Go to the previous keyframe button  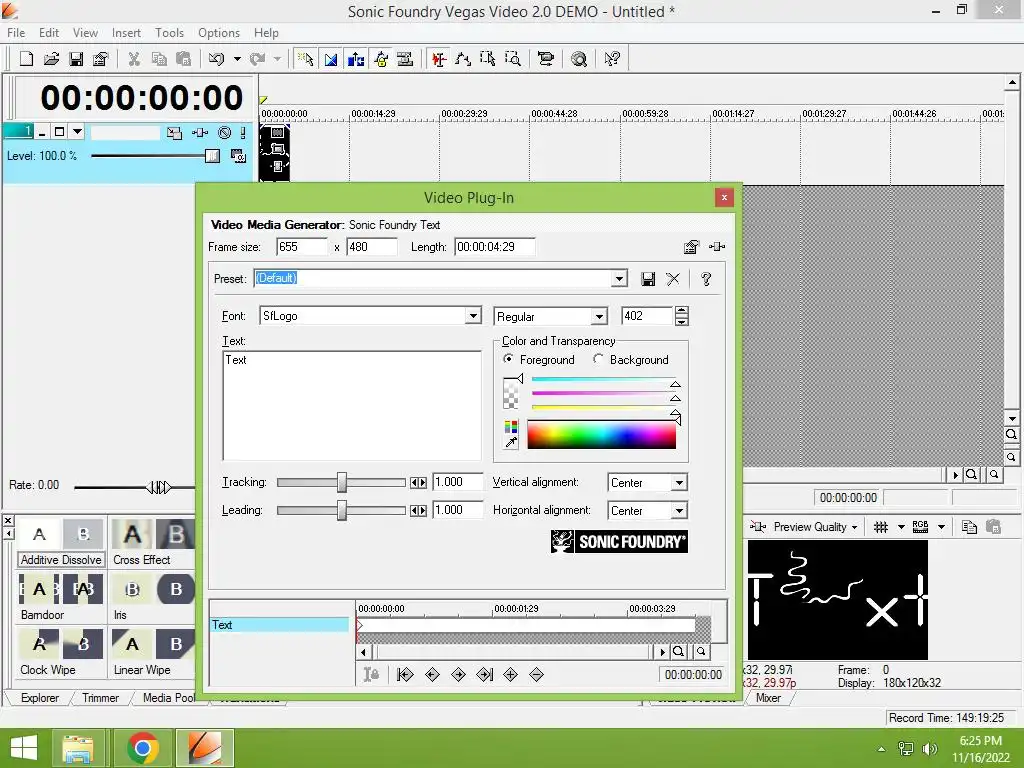coord(432,675)
